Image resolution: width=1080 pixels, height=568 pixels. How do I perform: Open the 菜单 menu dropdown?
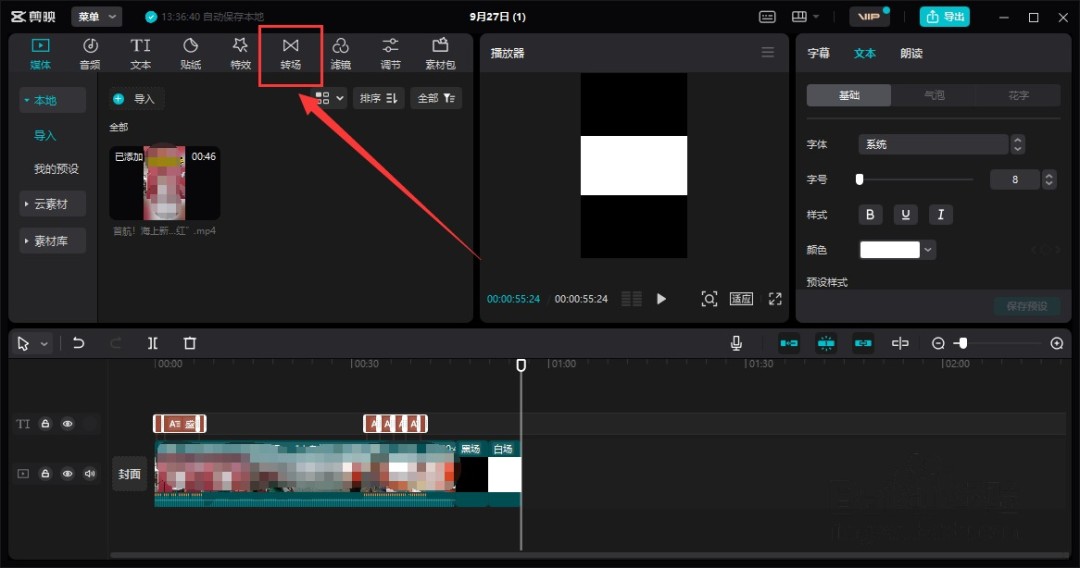tap(96, 17)
